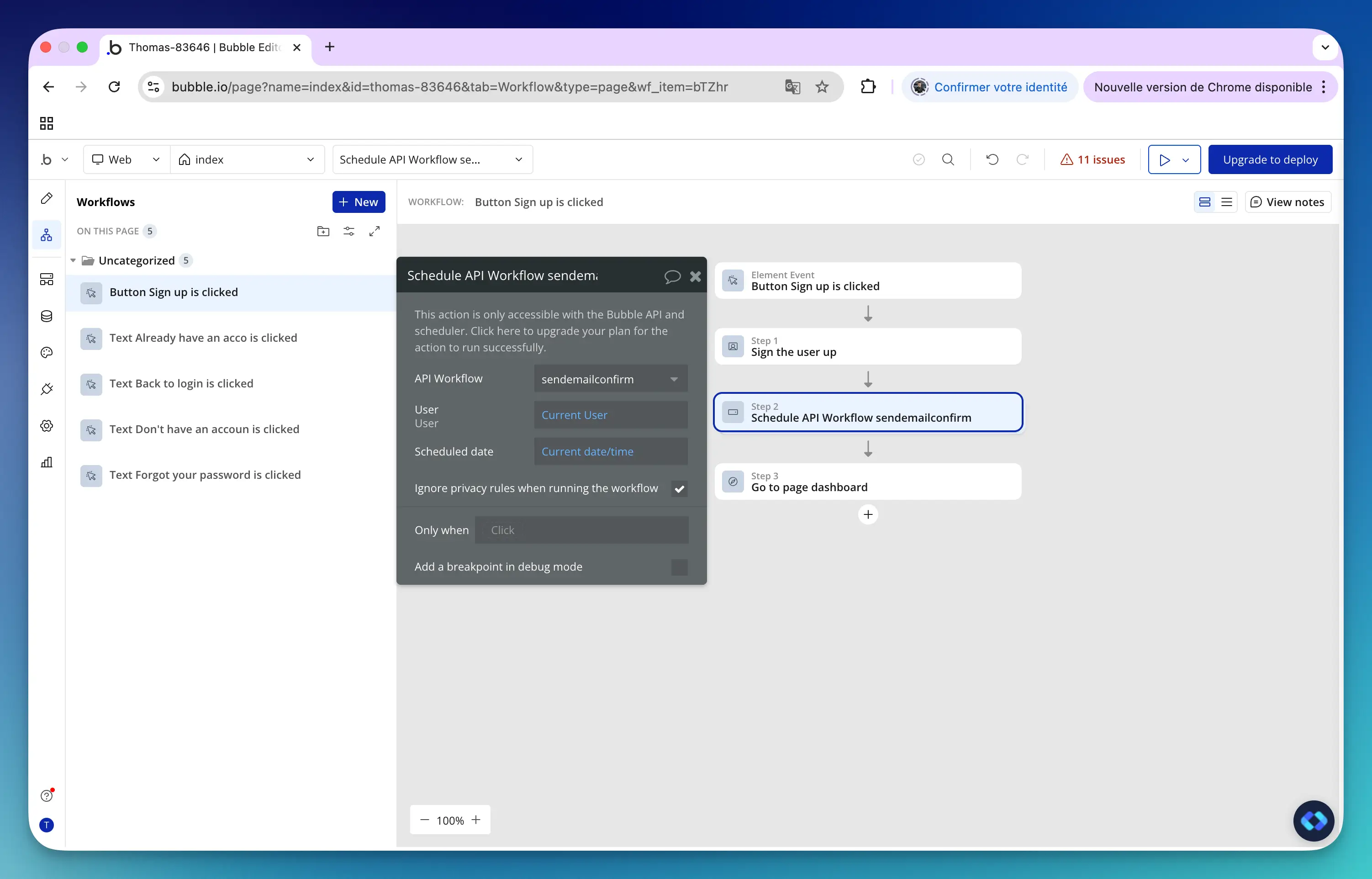Click the Current date/time expression field
1372x879 pixels.
[610, 451]
